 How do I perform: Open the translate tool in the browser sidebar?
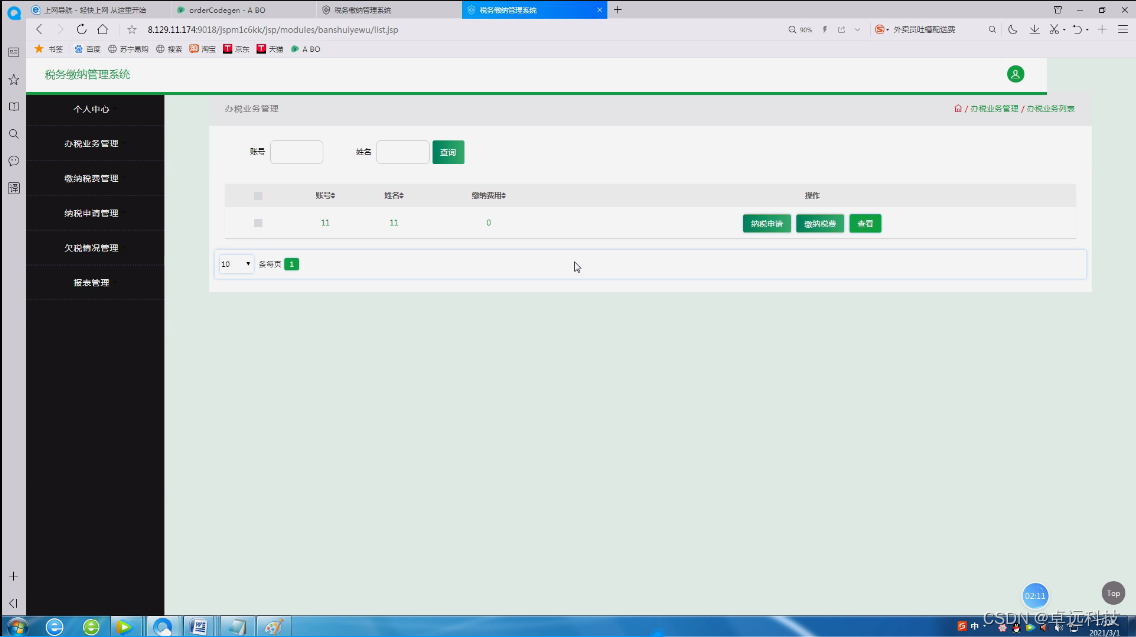click(13, 187)
